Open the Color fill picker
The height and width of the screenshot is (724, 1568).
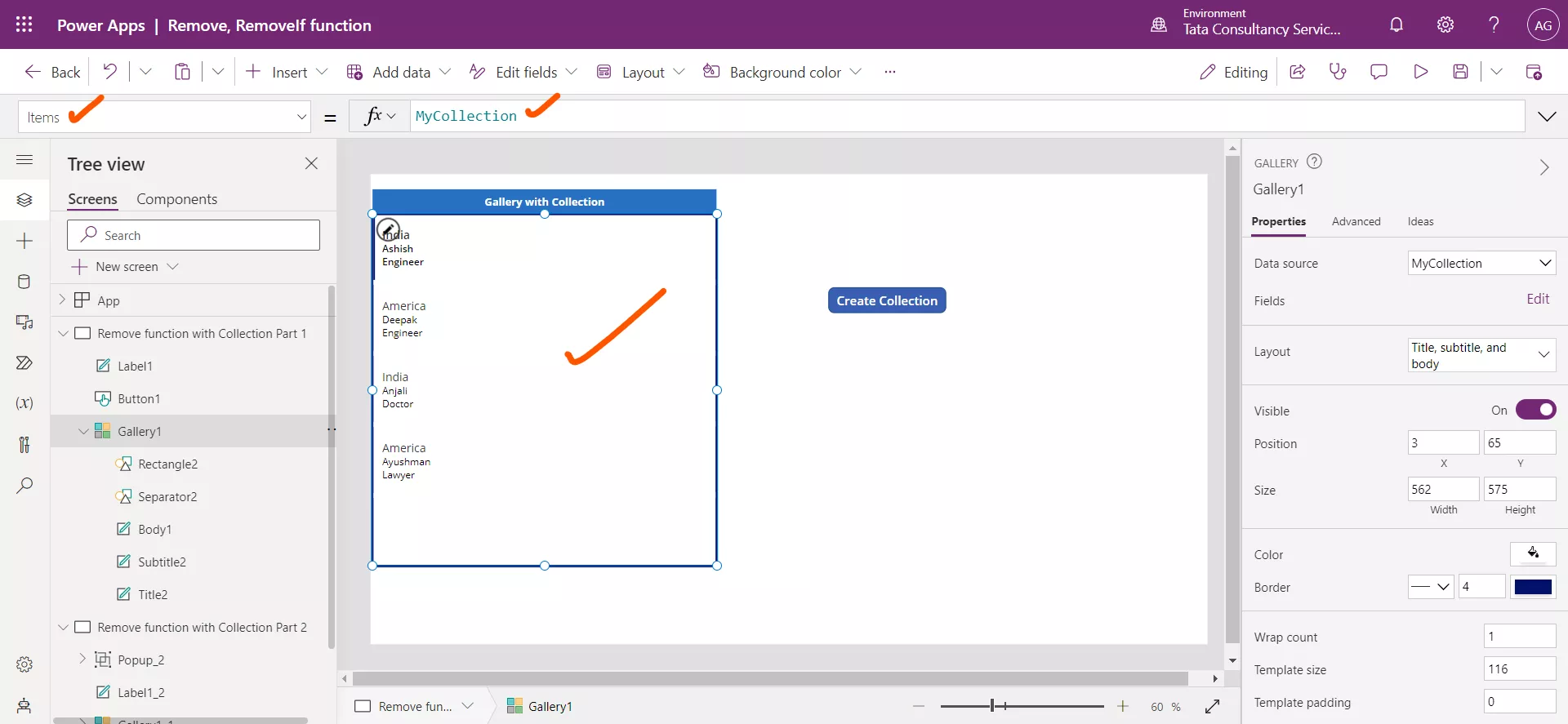coord(1533,553)
